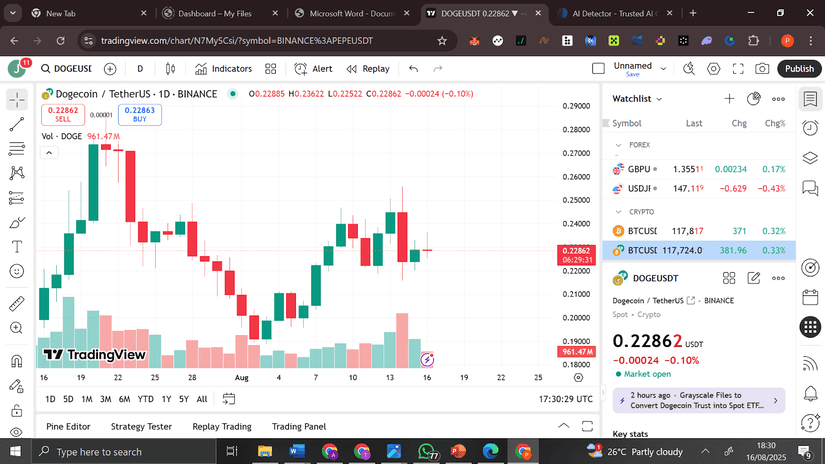This screenshot has width=825, height=464.
Task: Open the Grayscale Dogecoin Trust news item
Action: click(x=699, y=400)
